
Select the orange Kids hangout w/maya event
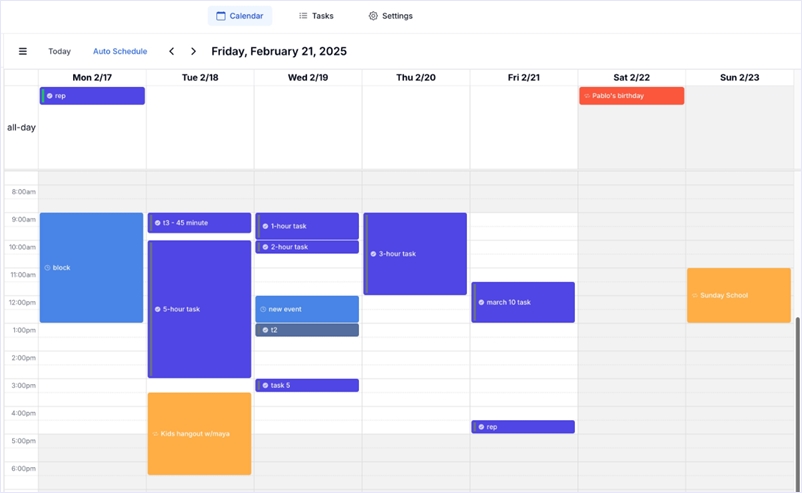click(199, 434)
